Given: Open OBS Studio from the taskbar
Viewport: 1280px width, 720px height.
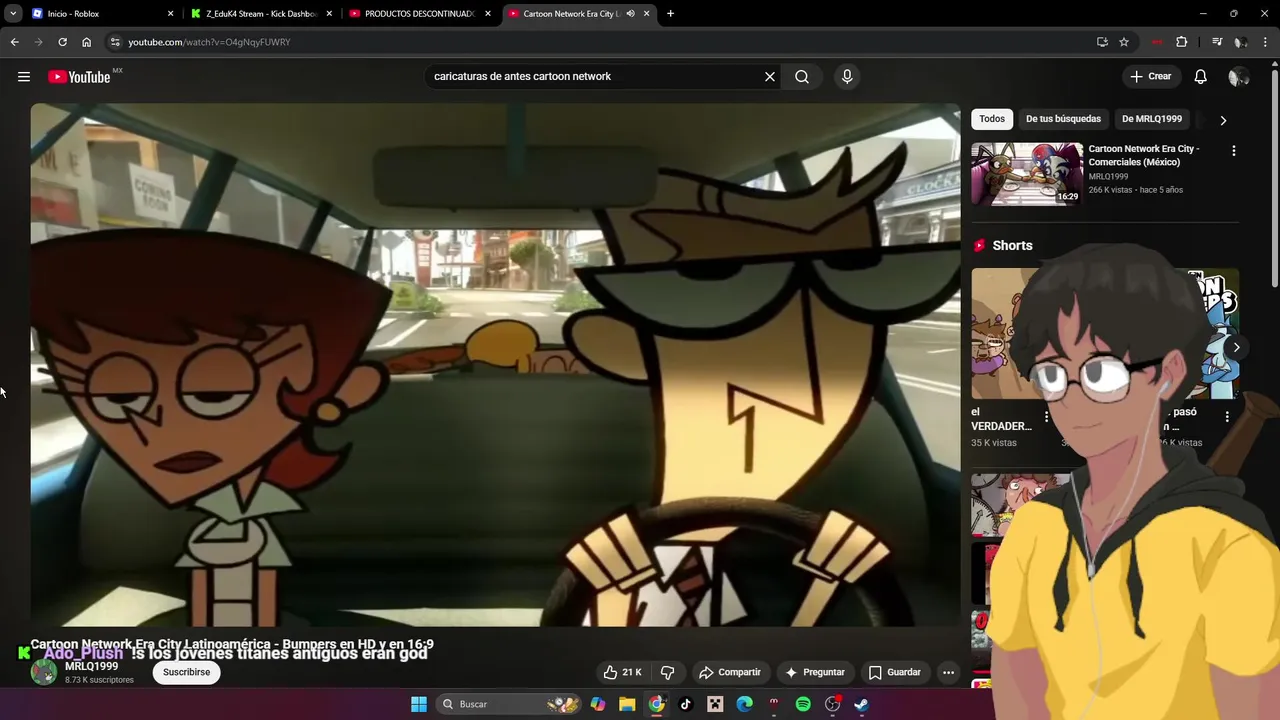Looking at the screenshot, I should point(832,704).
